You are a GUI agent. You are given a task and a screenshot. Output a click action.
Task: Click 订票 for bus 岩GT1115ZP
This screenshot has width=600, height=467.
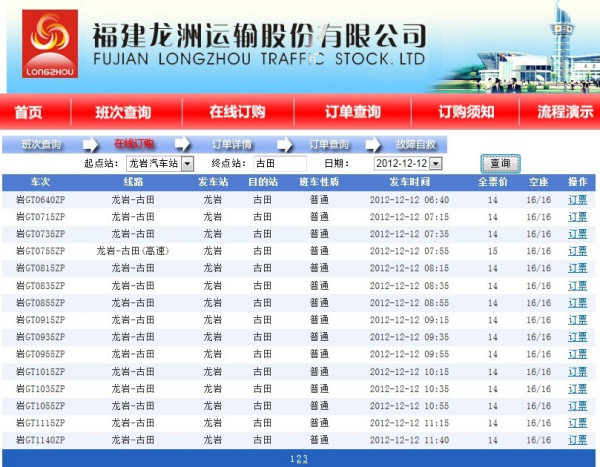[577, 423]
